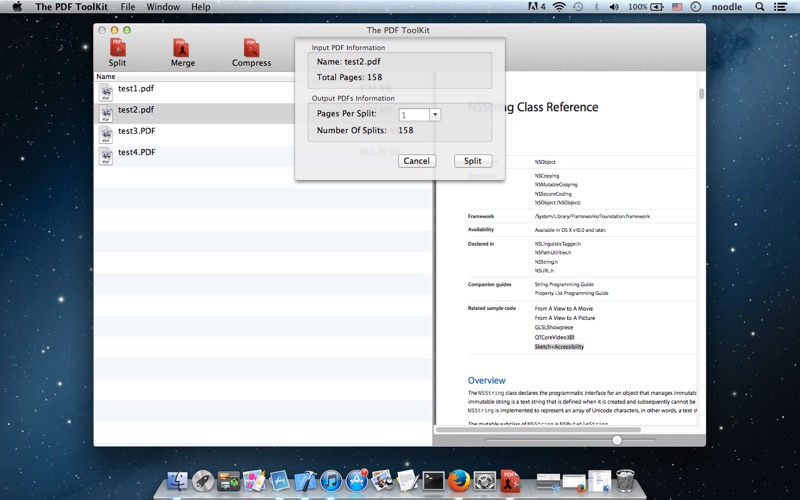Open the volume menu bar icon
Screen dimensions: 800x500
[x=614, y=7]
